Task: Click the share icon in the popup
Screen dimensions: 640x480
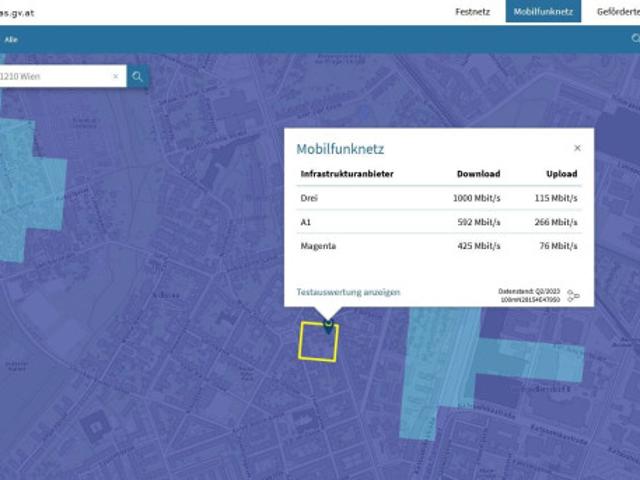Action: (573, 296)
